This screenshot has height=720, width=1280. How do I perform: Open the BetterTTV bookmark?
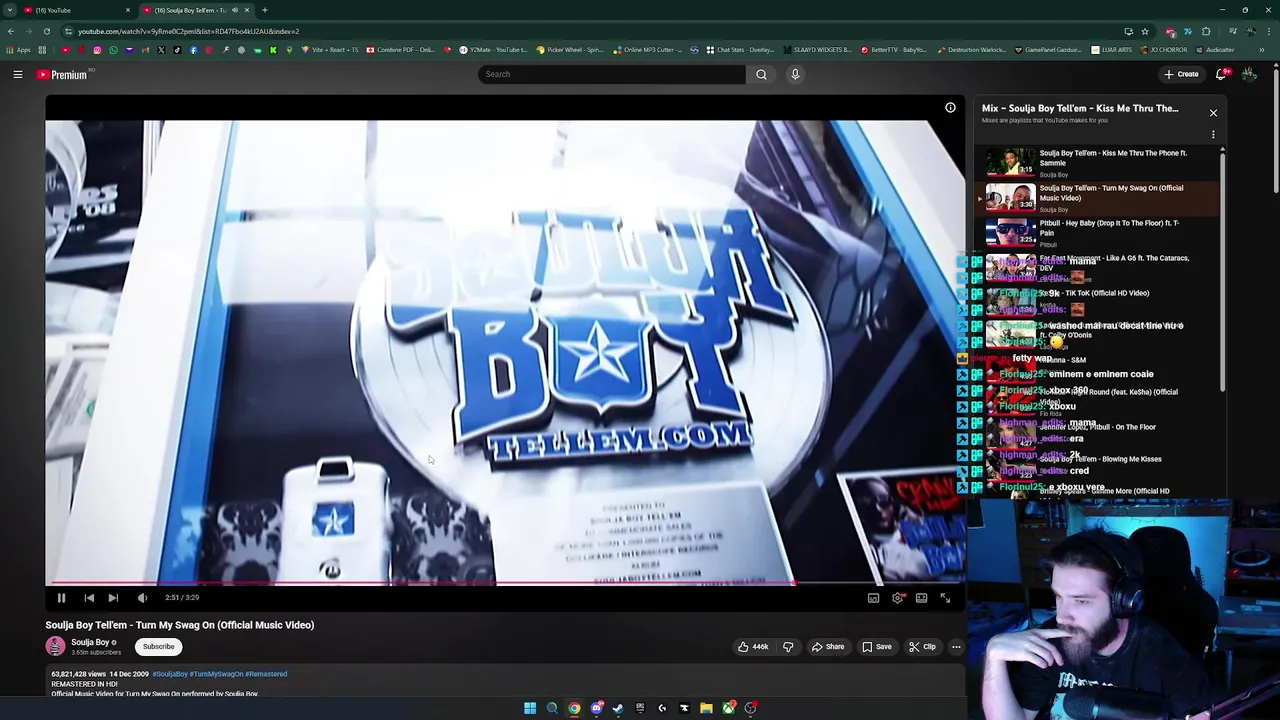(x=894, y=50)
